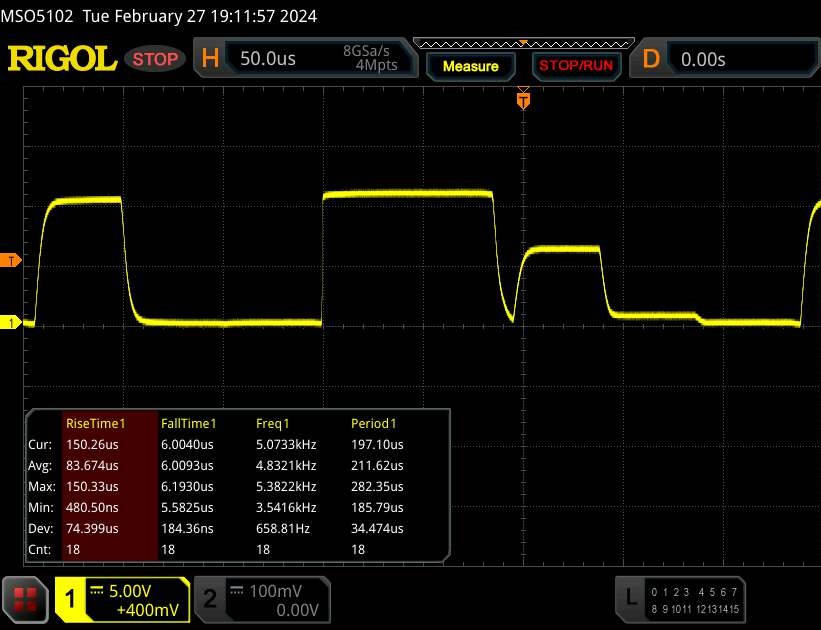821x630 pixels.
Task: Click Freq1 average value 4.8321kHz
Action: (x=286, y=465)
